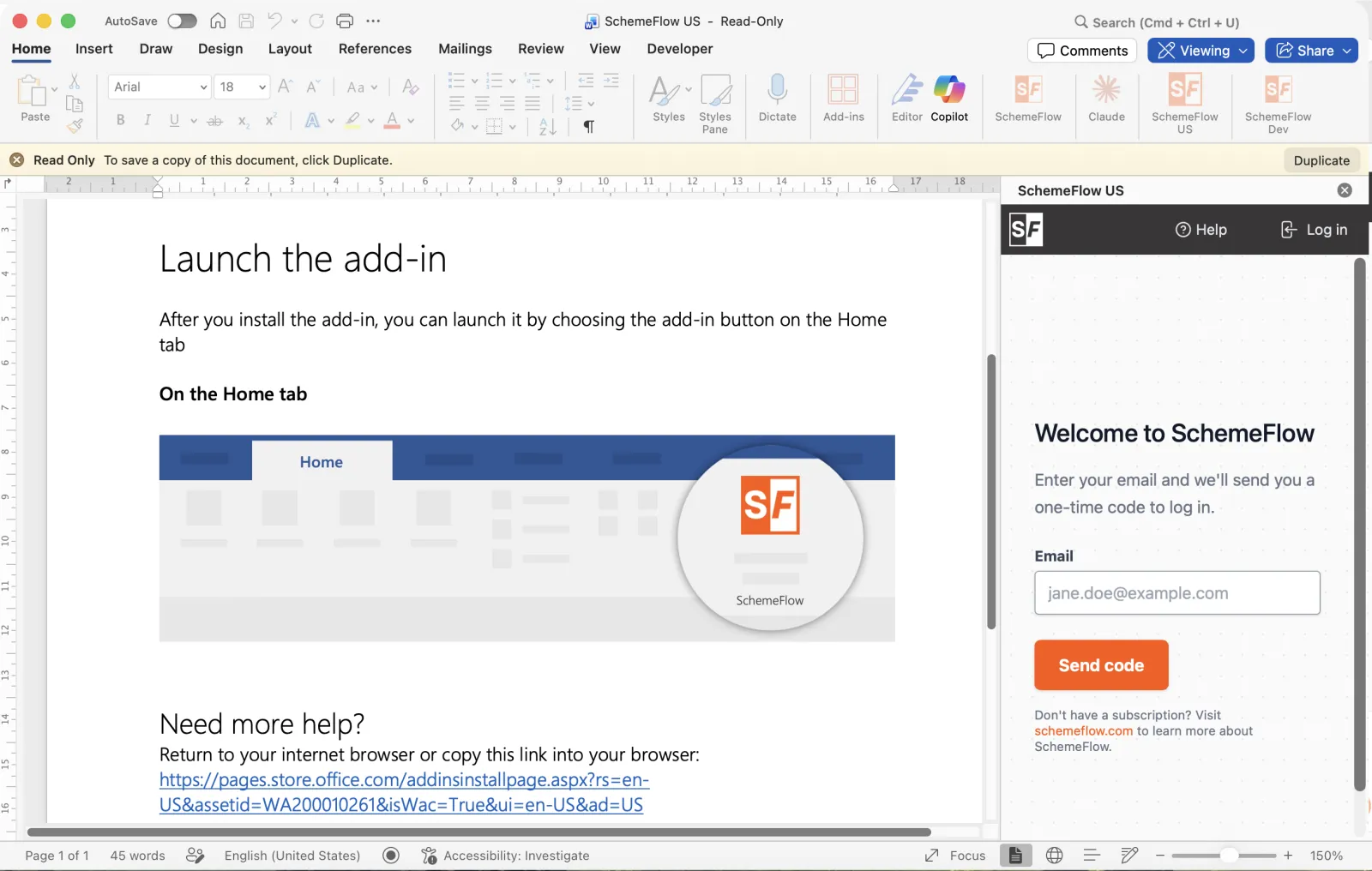The height and width of the screenshot is (871, 1372).
Task: Click the Numbering list icon
Action: [494, 81]
